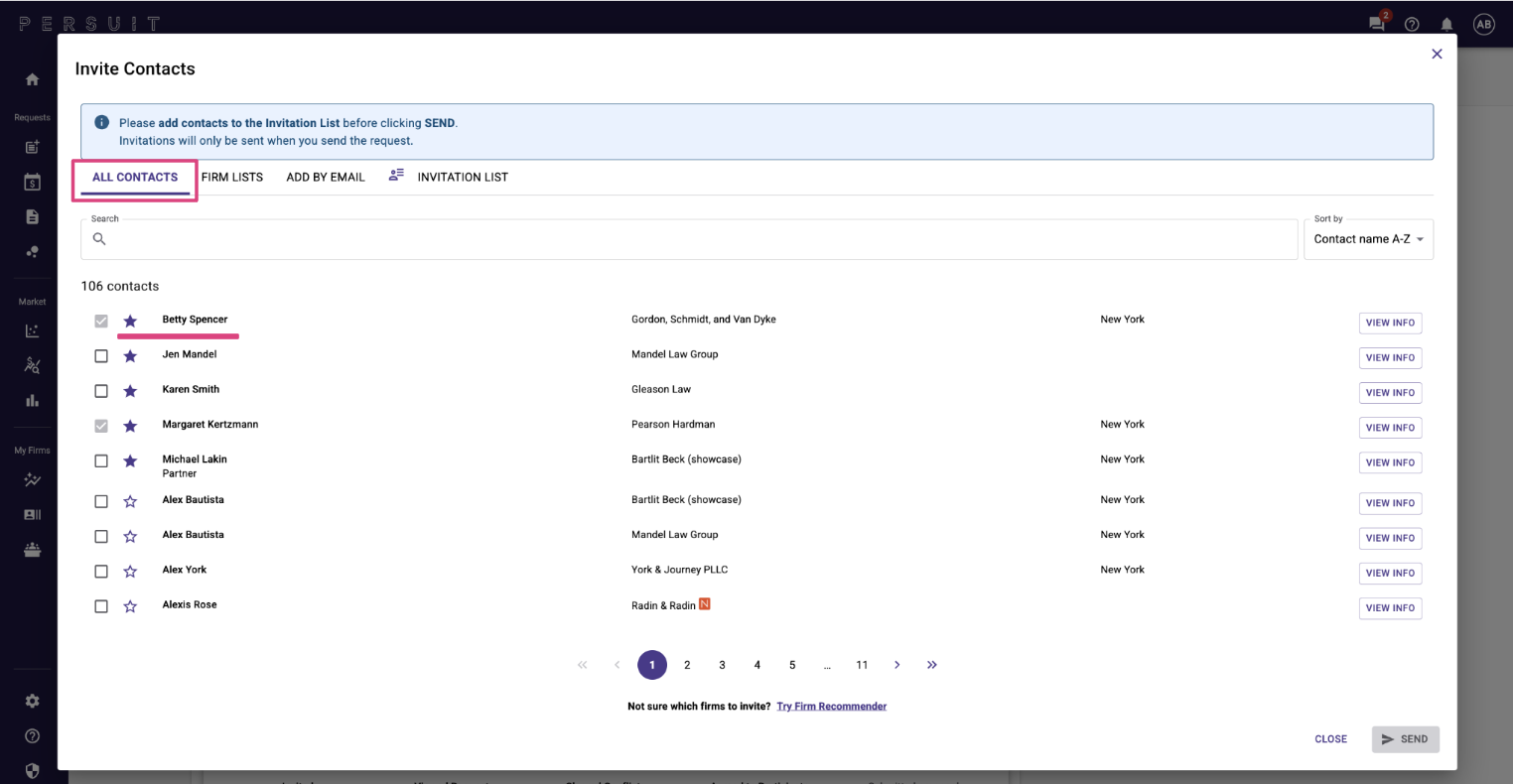Select Alex Bautista at Mandel Law Group checkbox
The image size is (1513, 784).
(101, 537)
